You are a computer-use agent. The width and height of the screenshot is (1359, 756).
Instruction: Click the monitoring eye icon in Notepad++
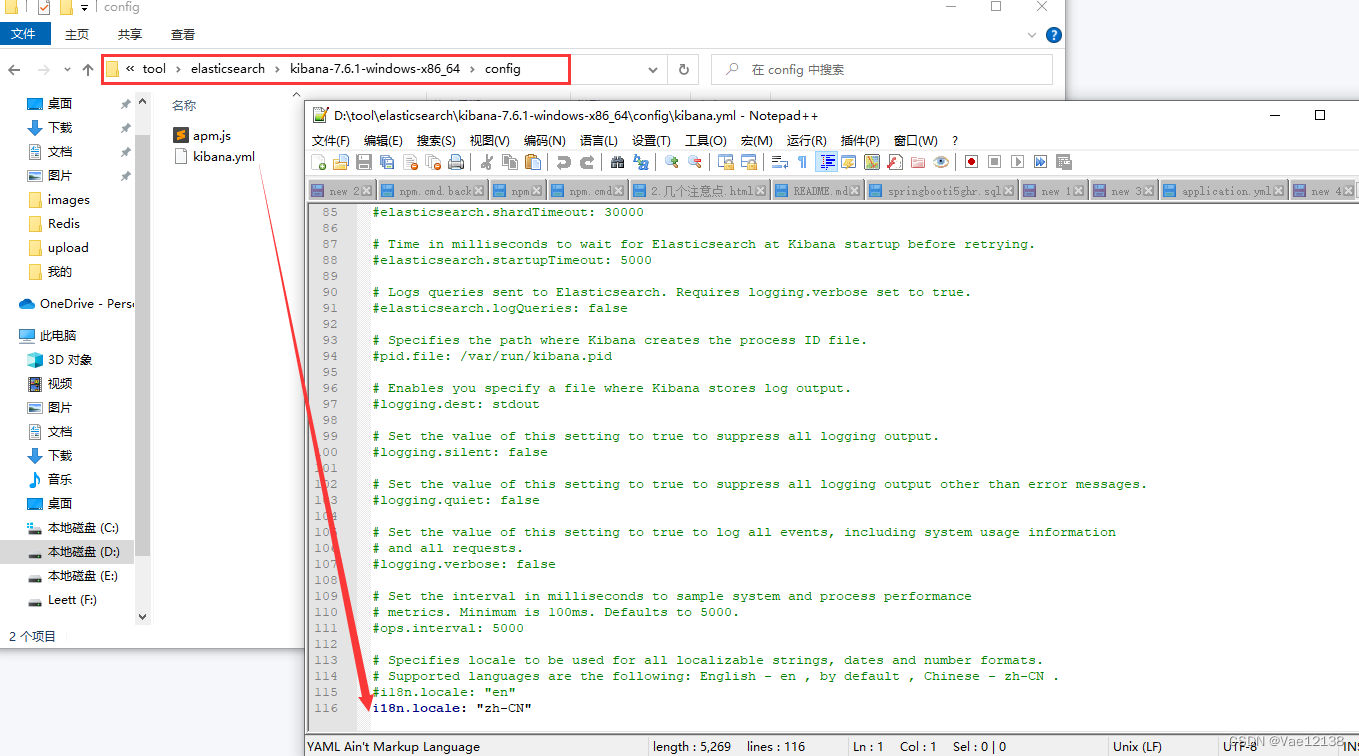tap(941, 162)
